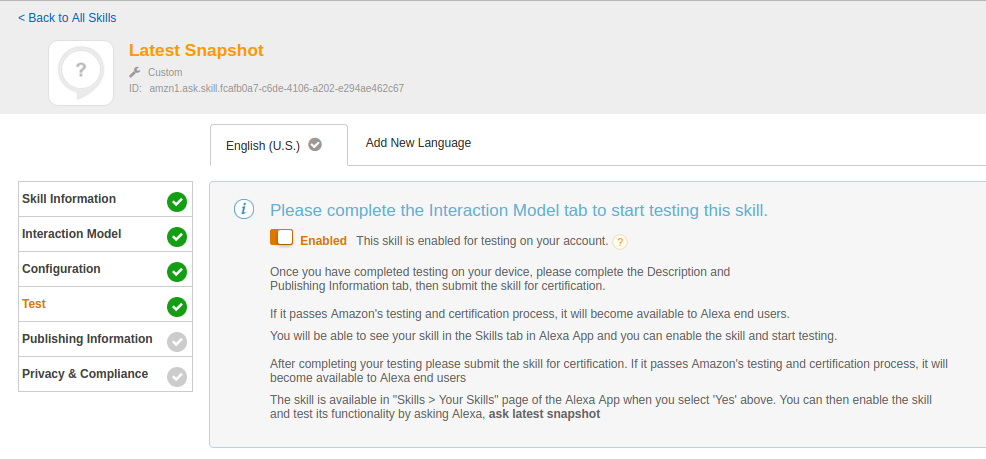Click the skill placeholder question-mark icon
This screenshot has height=459, width=986.
(81, 73)
